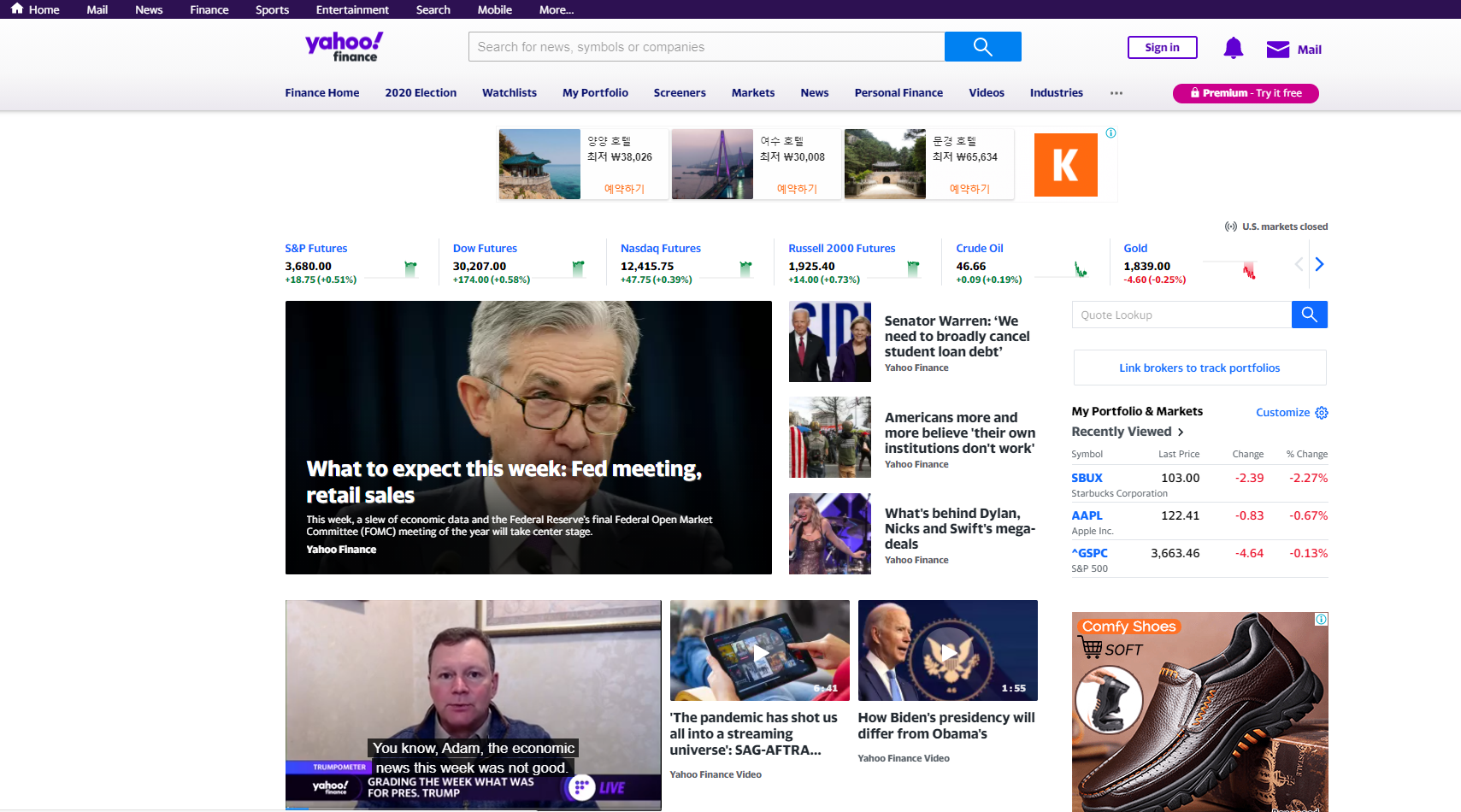
Task: Click the orange K advertisement logo
Action: [x=1065, y=165]
